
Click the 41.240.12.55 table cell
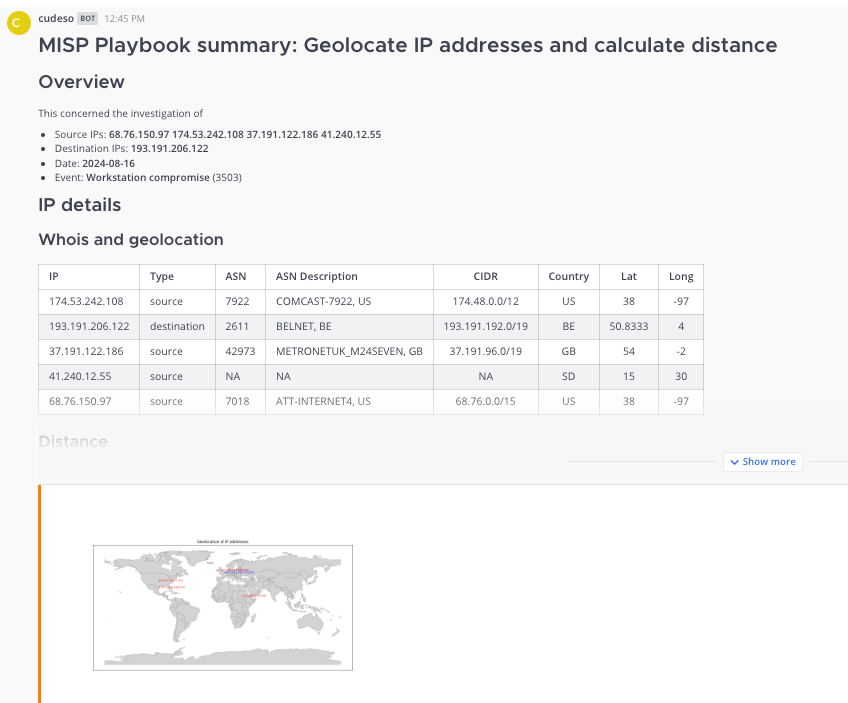89,376
